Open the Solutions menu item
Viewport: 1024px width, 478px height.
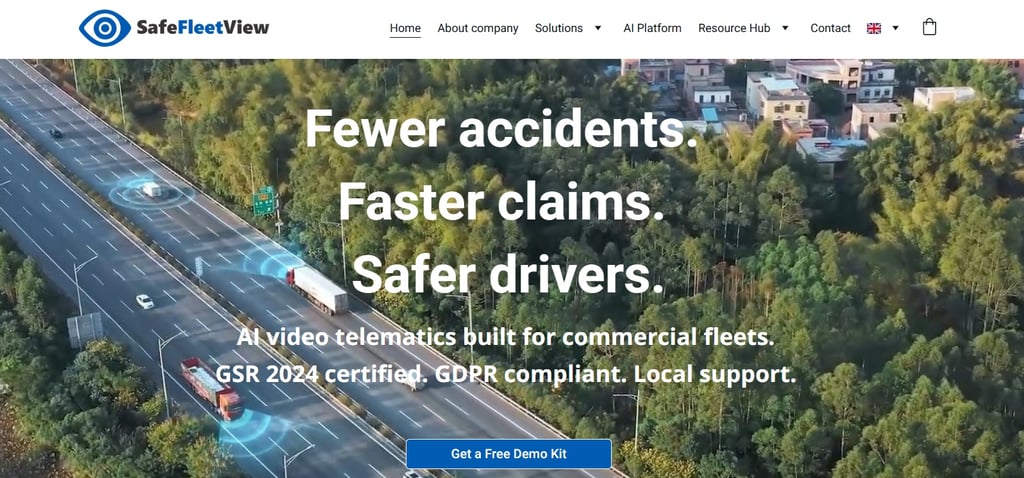(559, 28)
